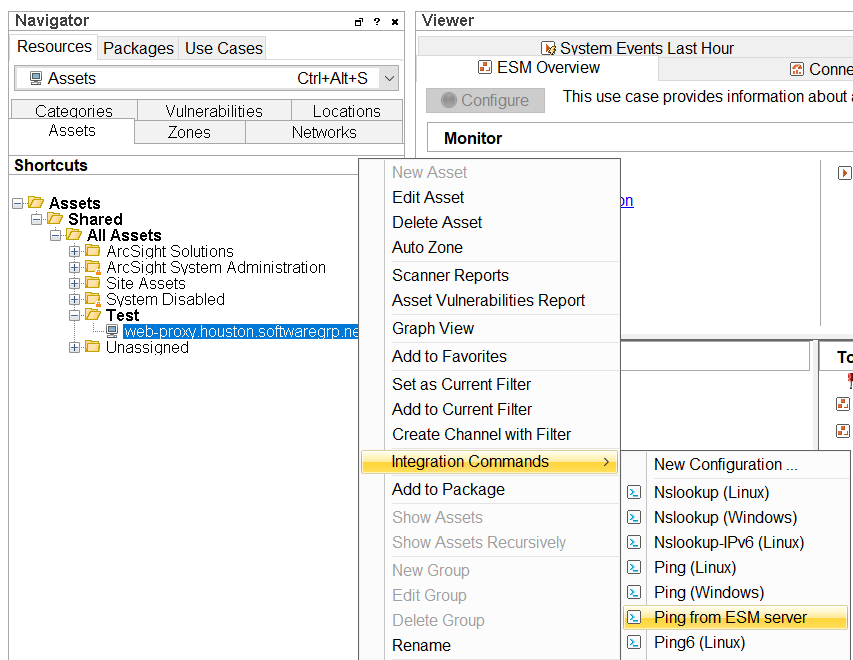Select the web-proxy.houston asset icon
This screenshot has height=660, width=853.
coord(111,331)
